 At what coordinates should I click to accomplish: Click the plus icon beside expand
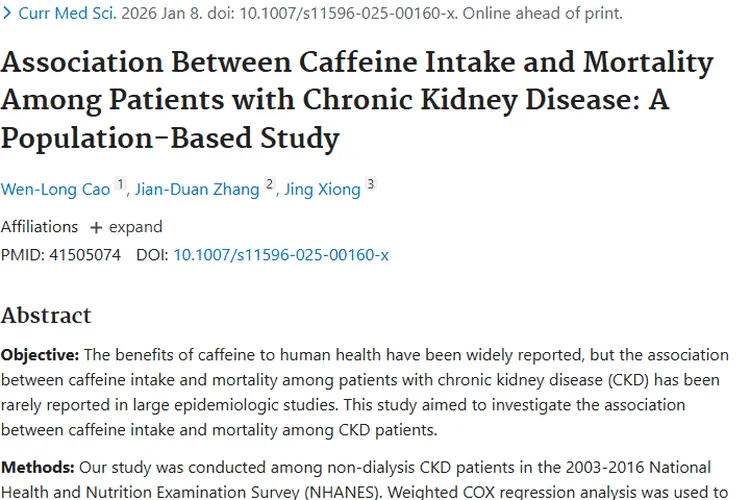coord(96,227)
